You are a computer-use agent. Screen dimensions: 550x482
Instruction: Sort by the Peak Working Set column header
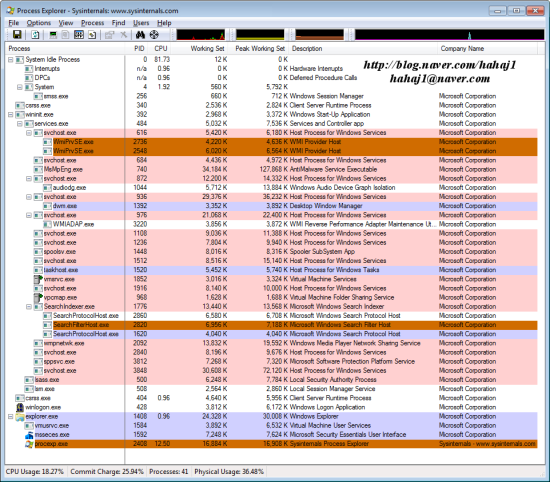coord(259,49)
